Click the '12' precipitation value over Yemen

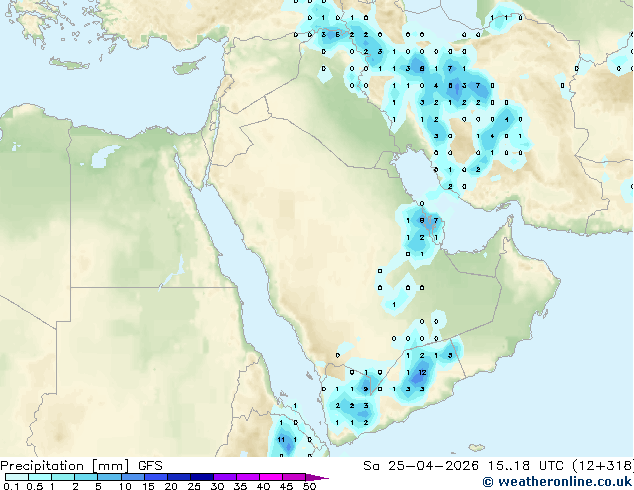[x=422, y=372]
